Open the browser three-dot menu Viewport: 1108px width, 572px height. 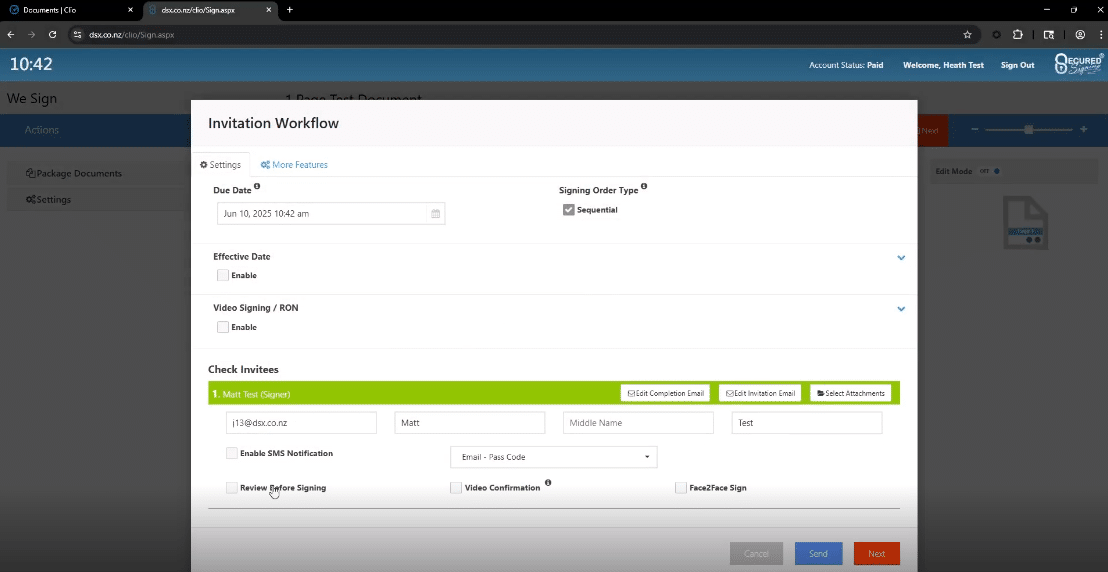(1099, 34)
